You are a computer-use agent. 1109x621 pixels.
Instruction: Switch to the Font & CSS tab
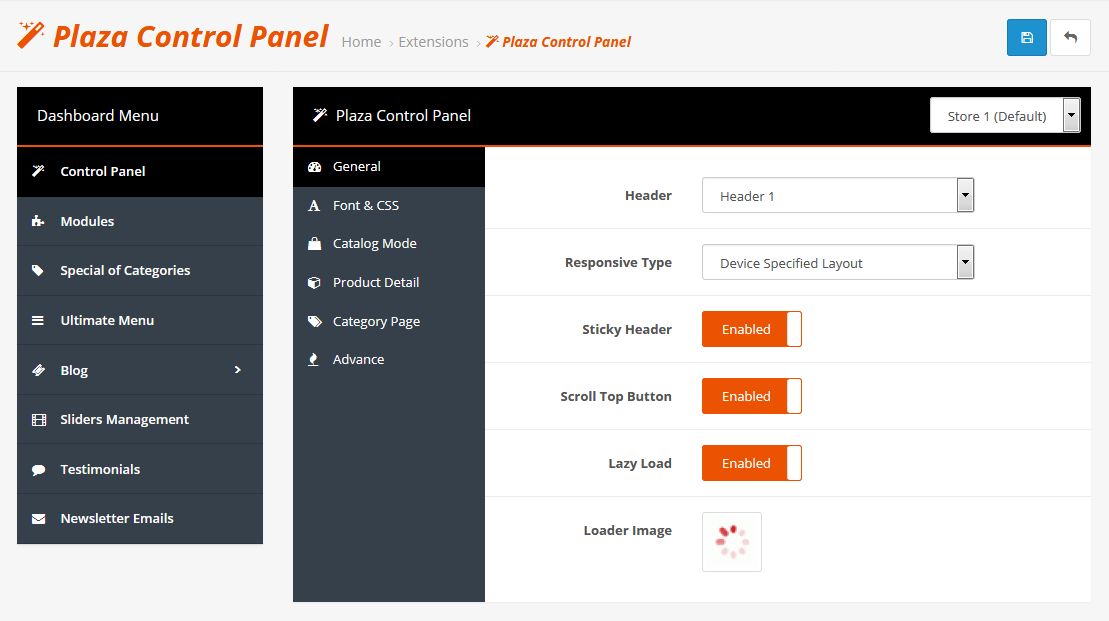point(389,206)
